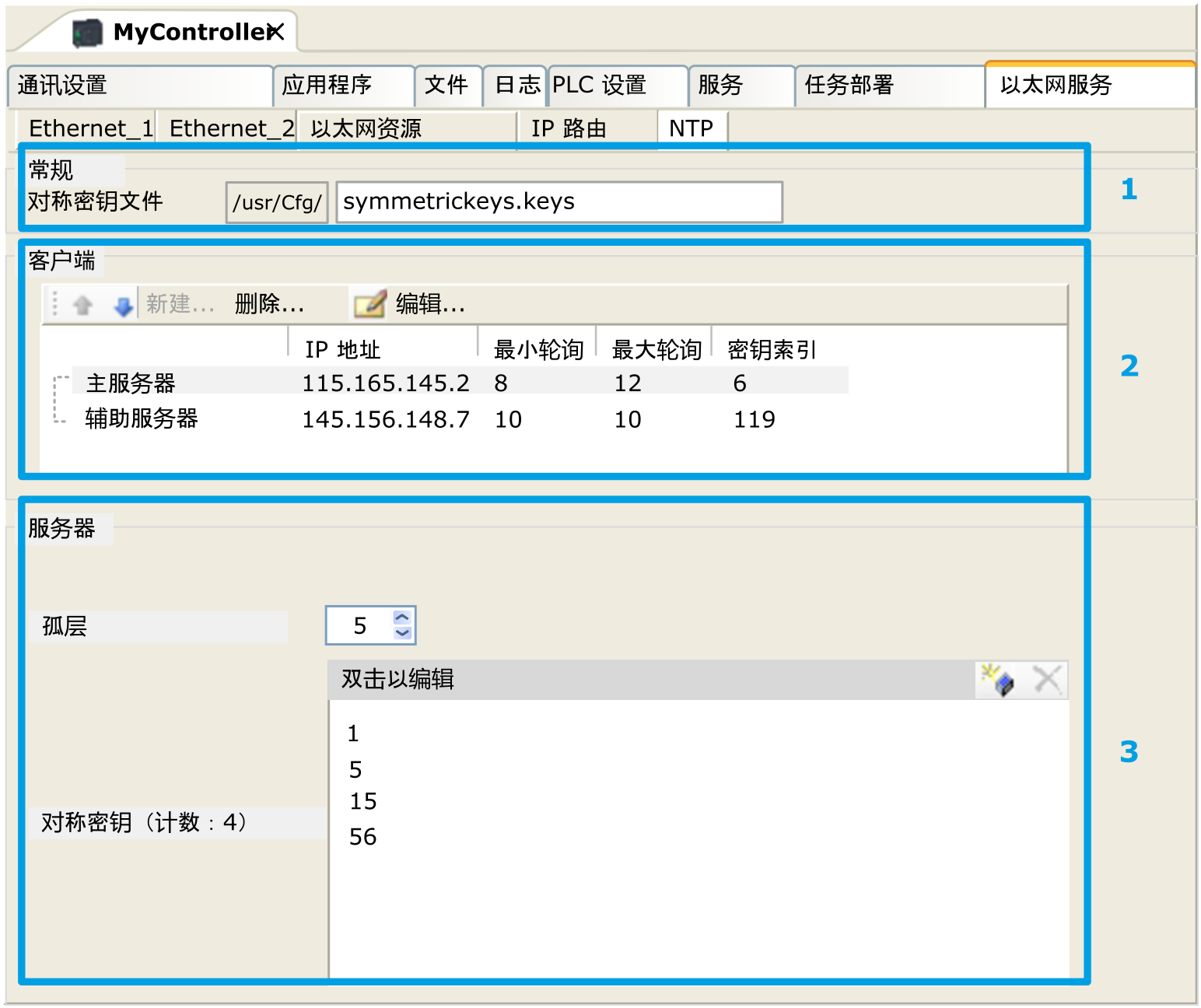Select the 主服务器 row

(x=131, y=383)
